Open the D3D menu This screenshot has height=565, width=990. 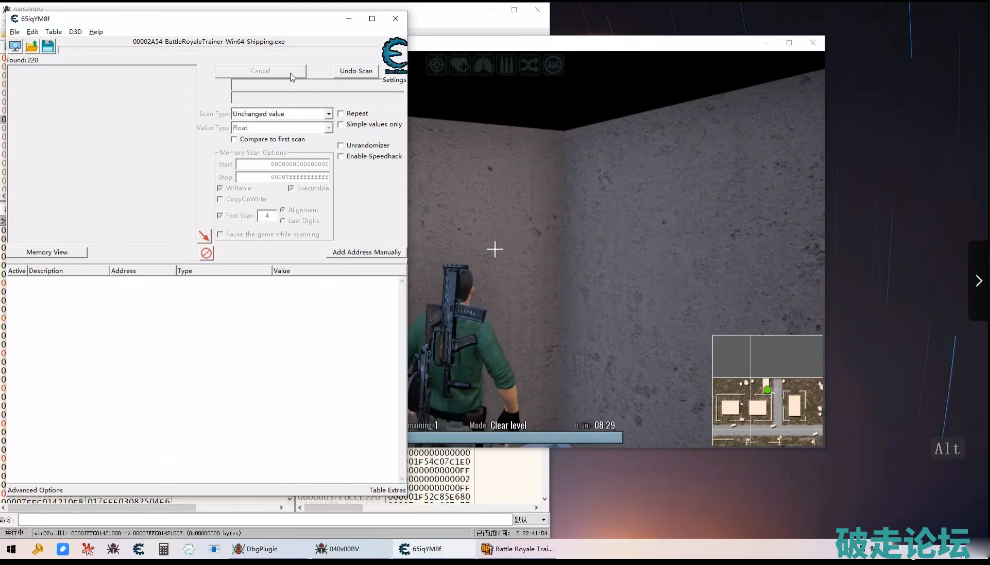coord(75,32)
